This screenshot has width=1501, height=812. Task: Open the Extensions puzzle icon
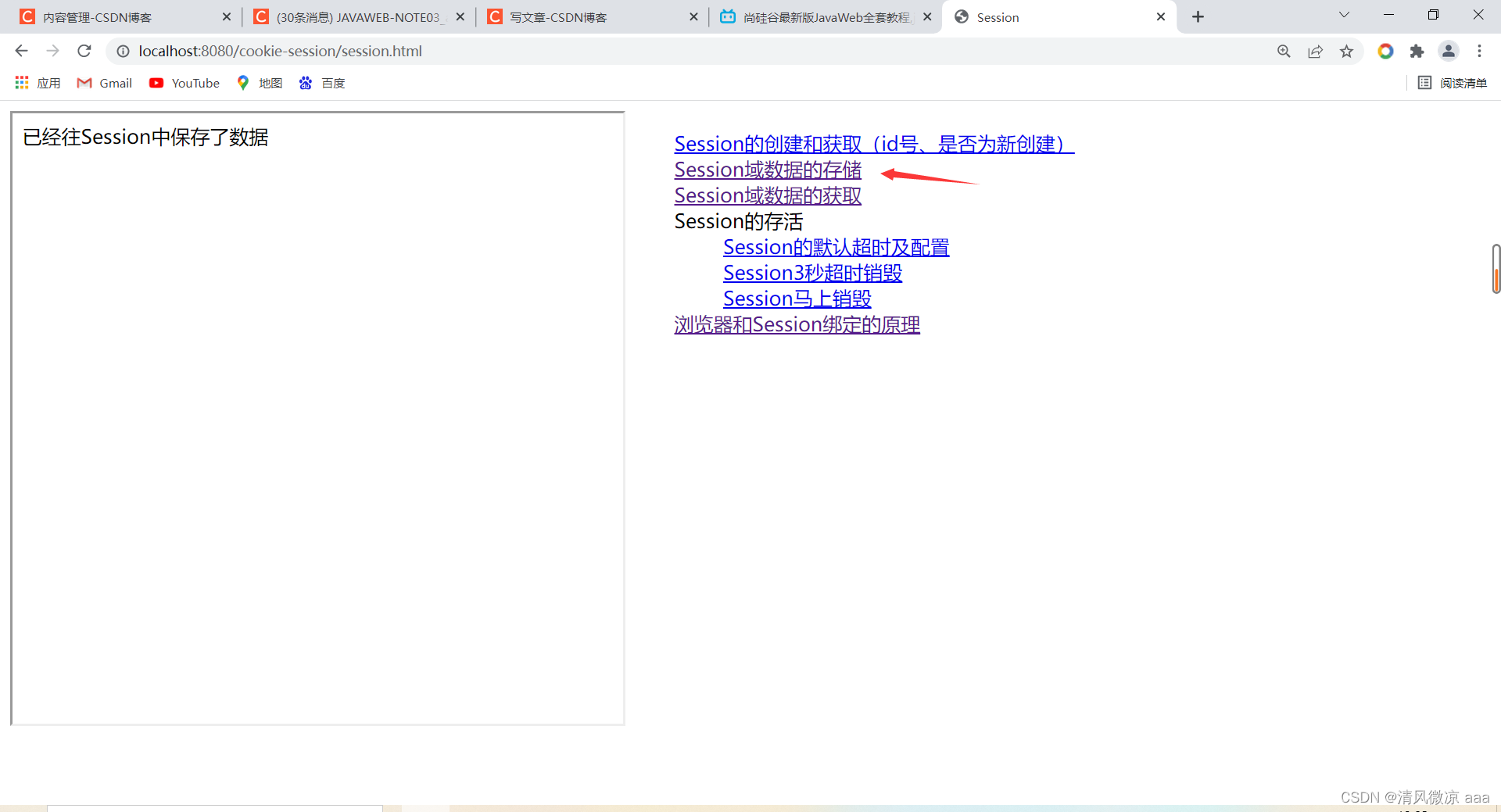[1417, 51]
